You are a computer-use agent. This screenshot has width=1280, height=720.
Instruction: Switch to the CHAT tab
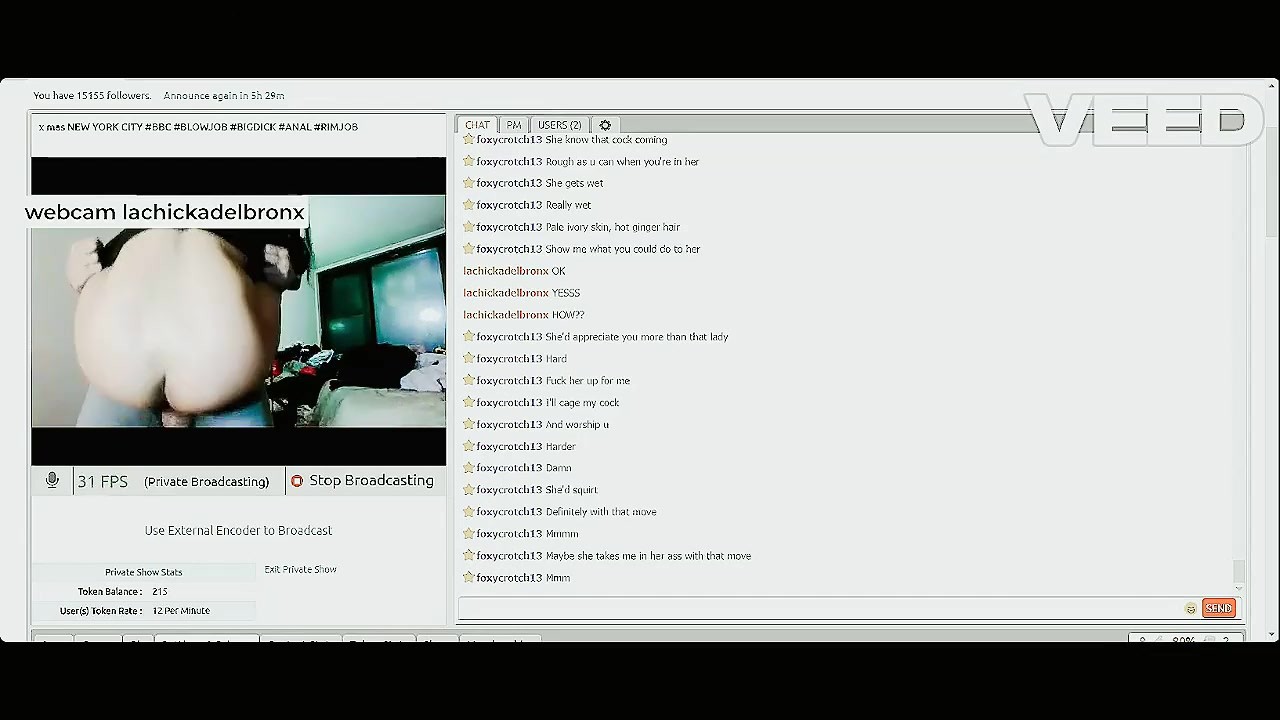click(x=477, y=125)
